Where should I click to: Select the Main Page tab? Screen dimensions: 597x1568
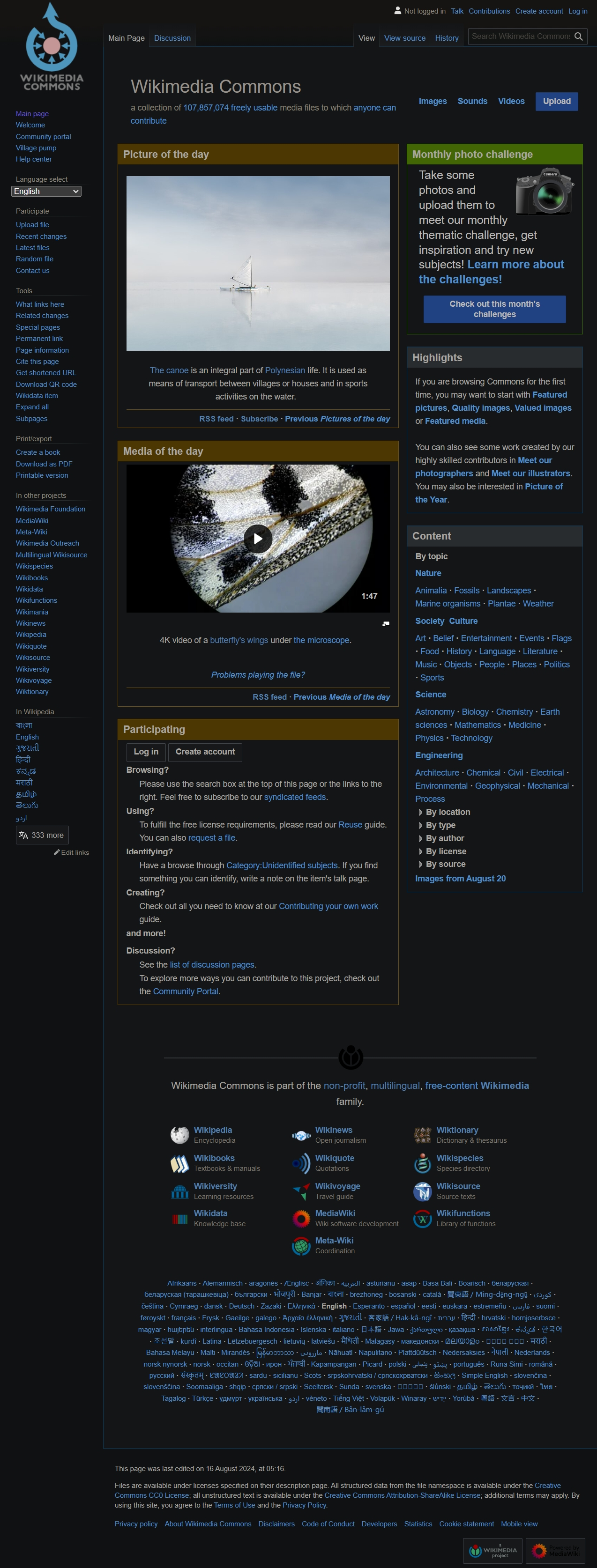(x=126, y=38)
